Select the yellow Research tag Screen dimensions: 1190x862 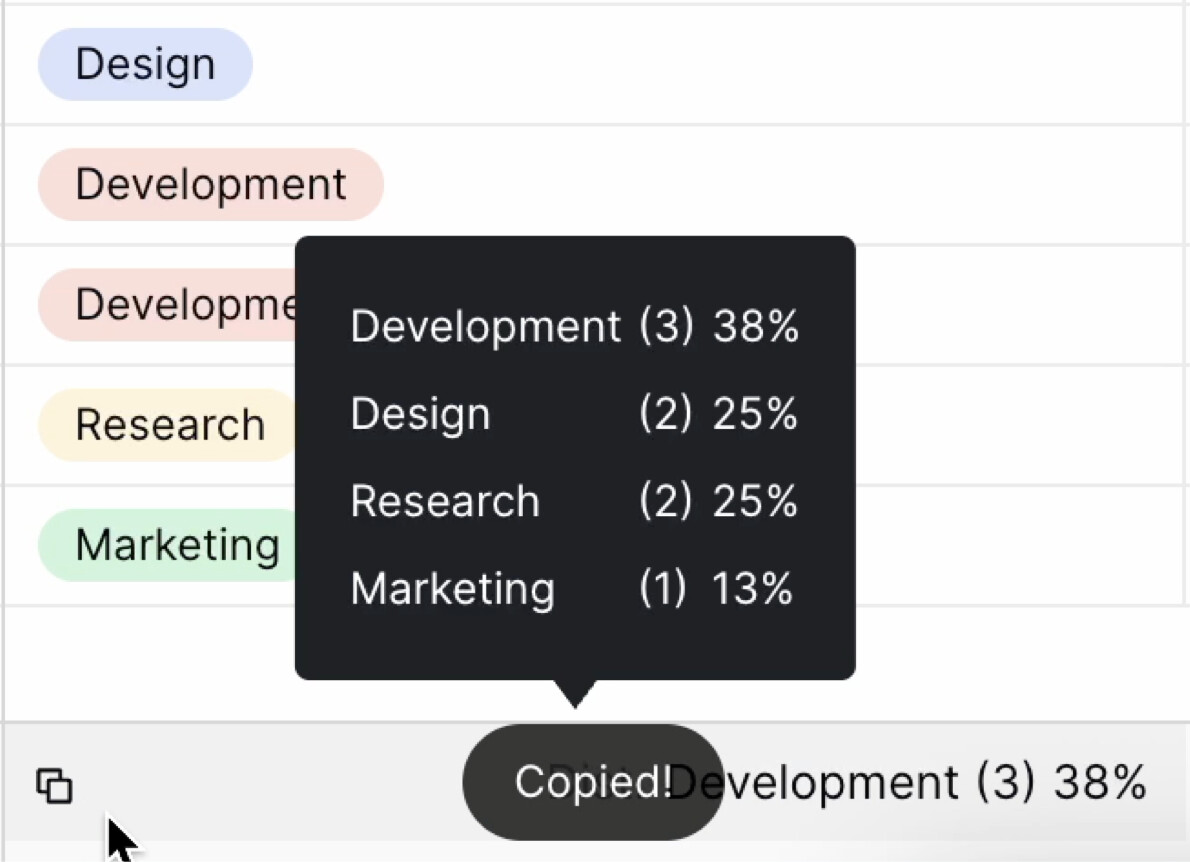[x=169, y=425]
